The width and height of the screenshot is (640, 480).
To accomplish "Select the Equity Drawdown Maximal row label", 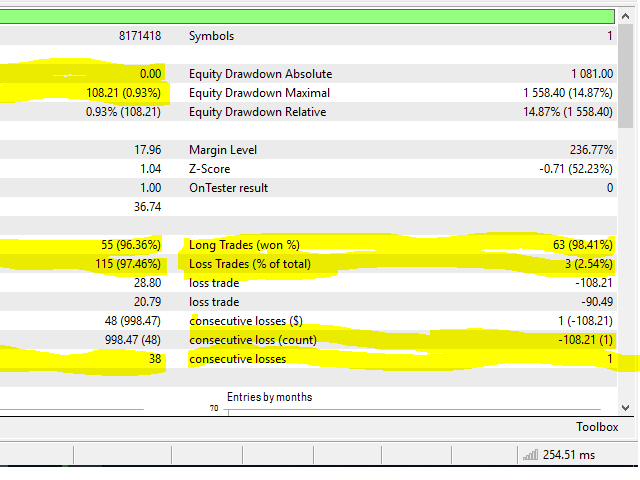I will point(259,93).
